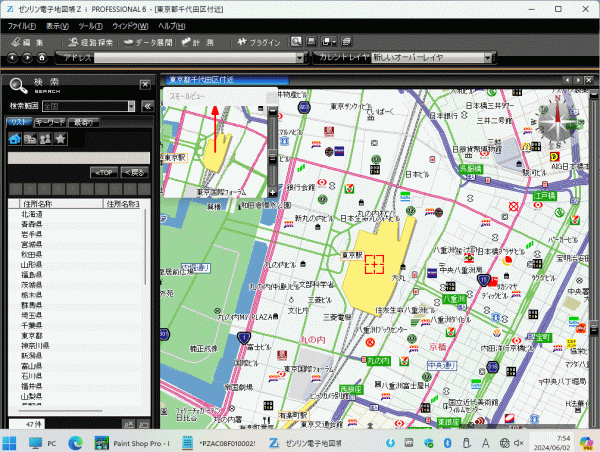This screenshot has height=452, width=600.
Task: Close the 検索 search panel
Action: tap(145, 85)
